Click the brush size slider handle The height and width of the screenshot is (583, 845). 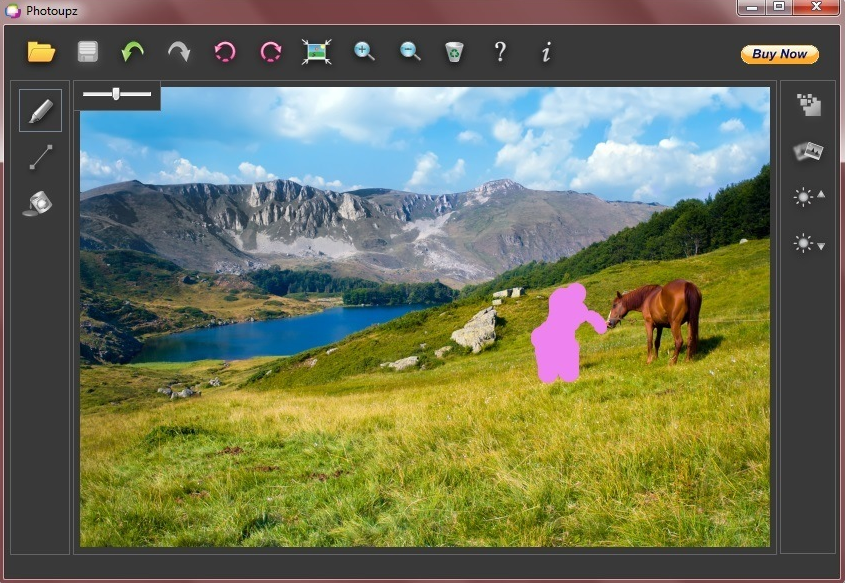pyautogui.click(x=116, y=94)
